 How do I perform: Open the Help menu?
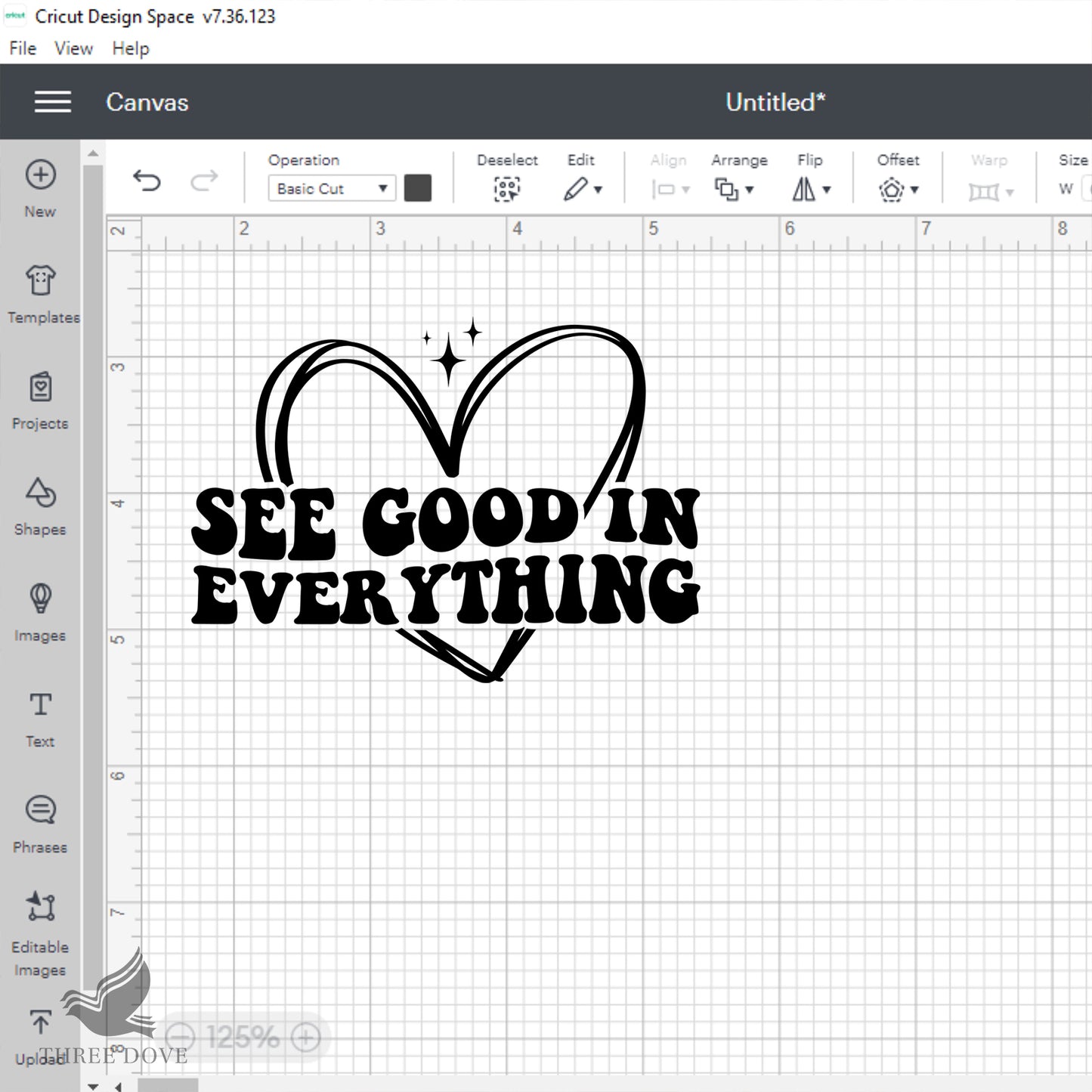pyautogui.click(x=131, y=48)
